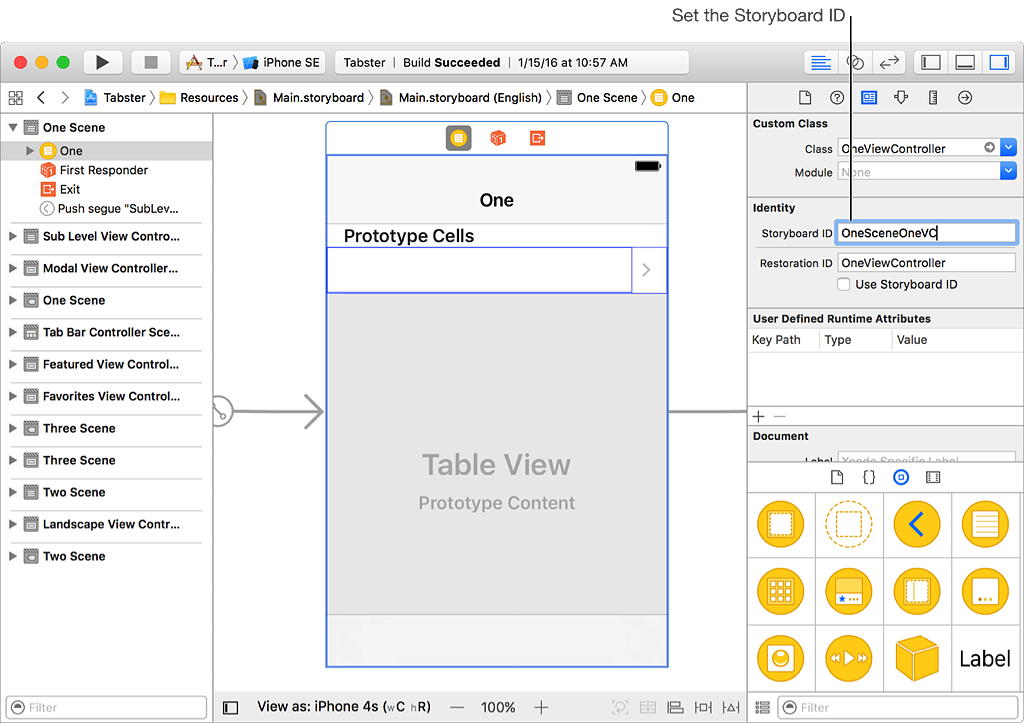Go back in editor history
Screen dimensions: 1024x723
(41, 98)
